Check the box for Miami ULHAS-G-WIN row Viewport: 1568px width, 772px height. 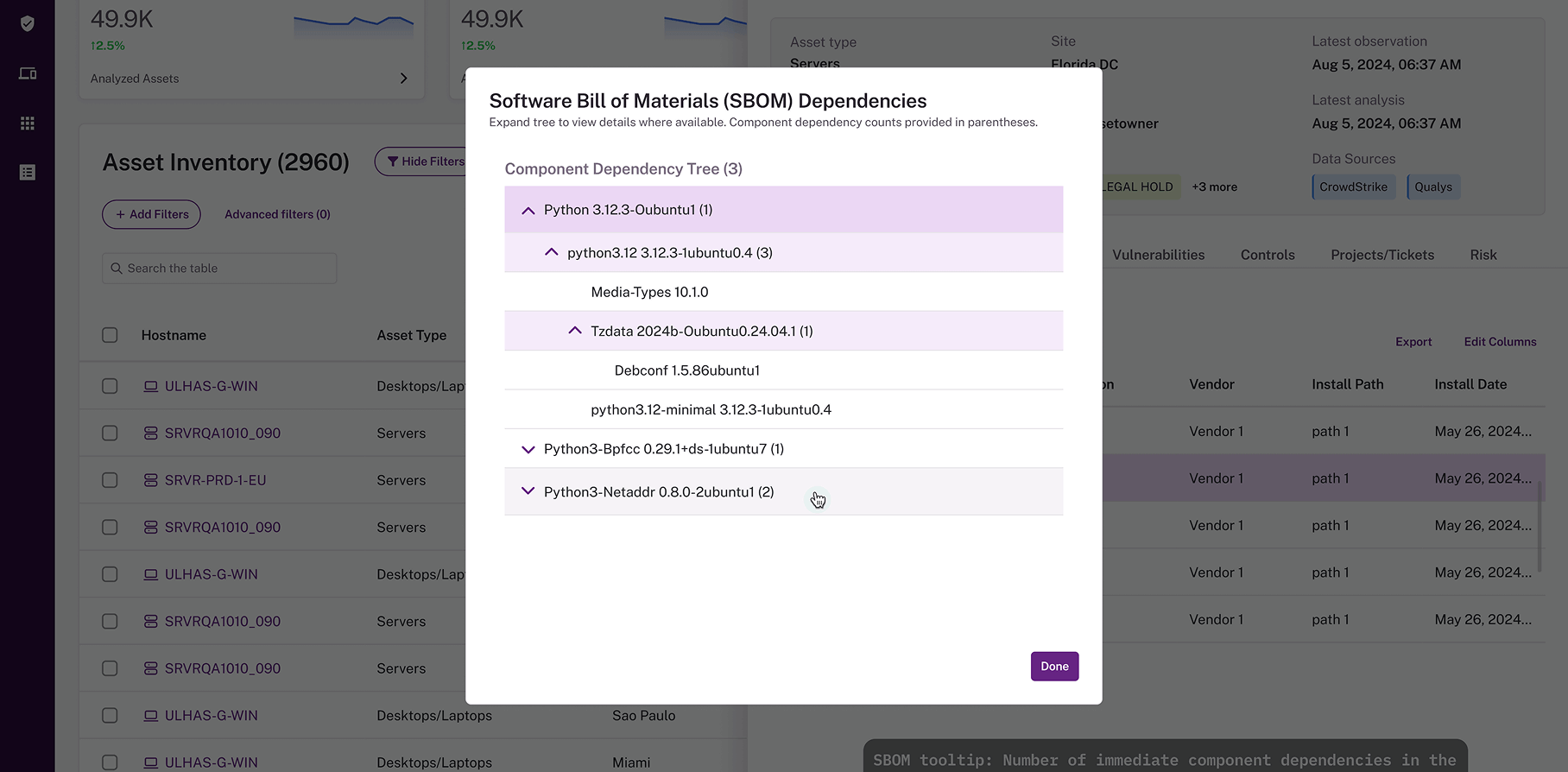(110, 763)
